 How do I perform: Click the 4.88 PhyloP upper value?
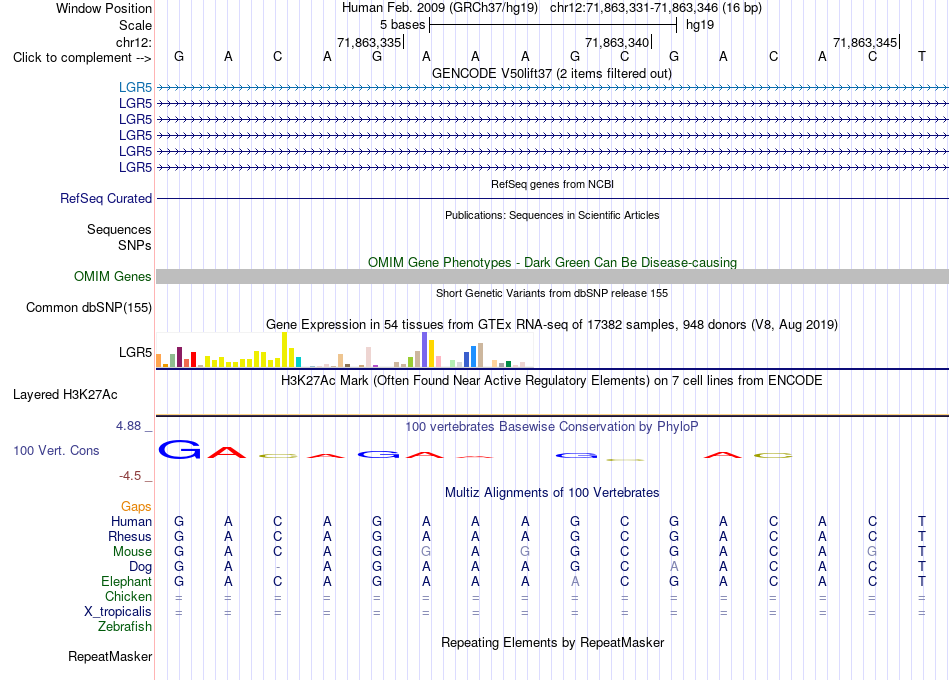(x=128, y=426)
